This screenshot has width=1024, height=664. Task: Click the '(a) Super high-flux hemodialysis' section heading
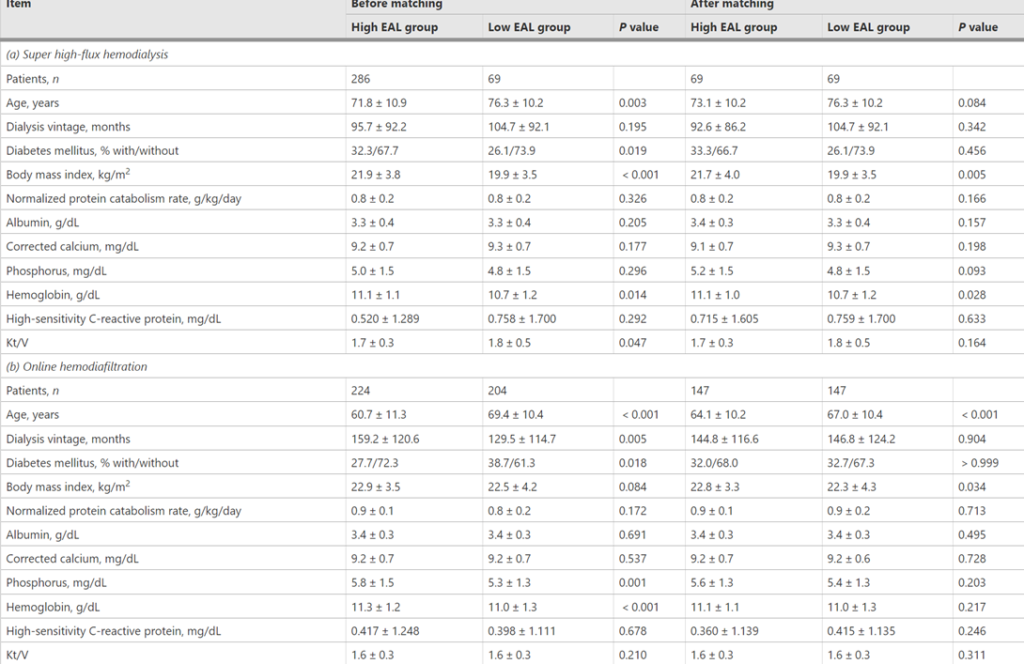[x=87, y=55]
